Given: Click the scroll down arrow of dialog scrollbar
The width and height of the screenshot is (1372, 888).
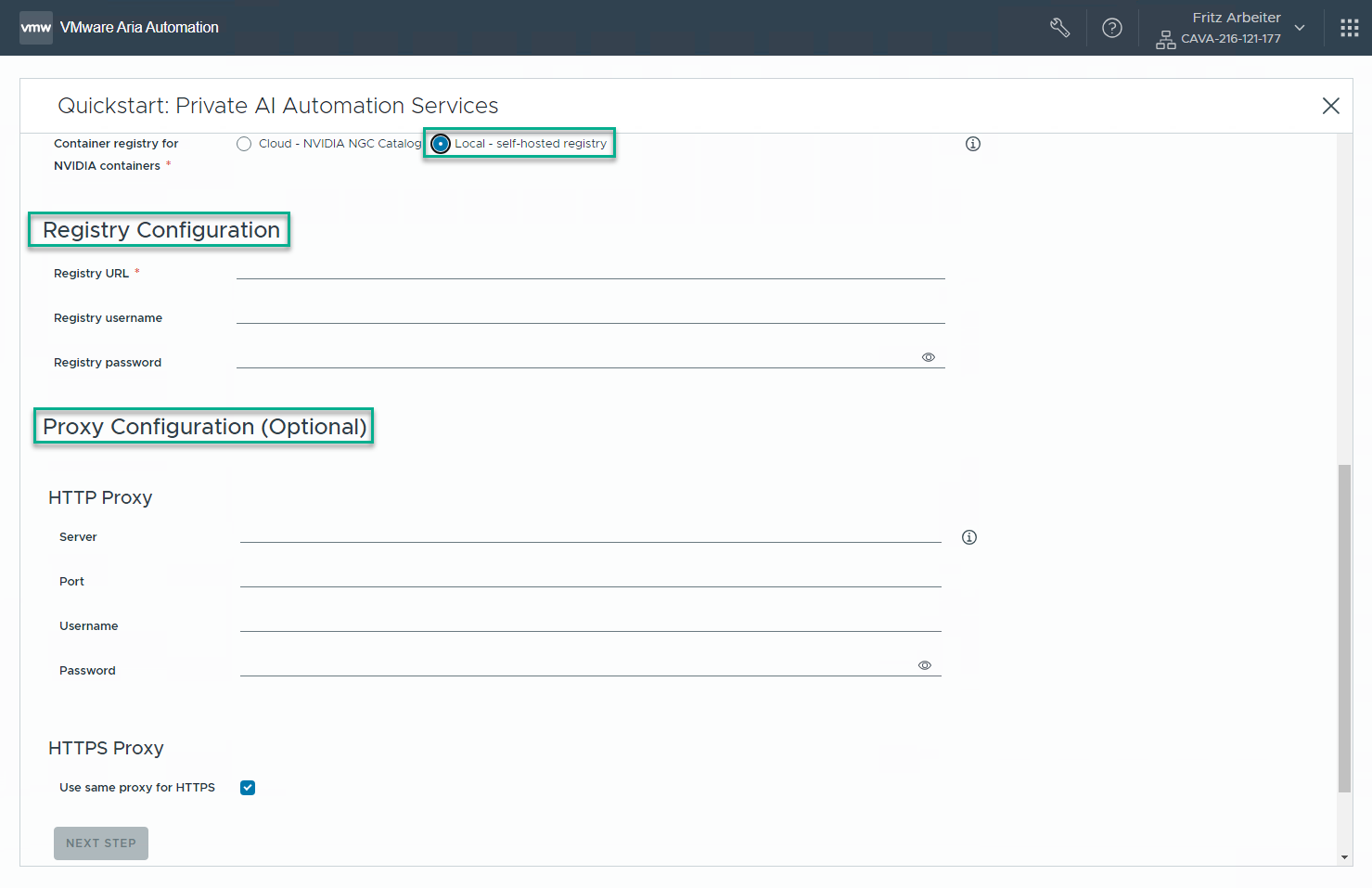Looking at the screenshot, I should point(1344,857).
